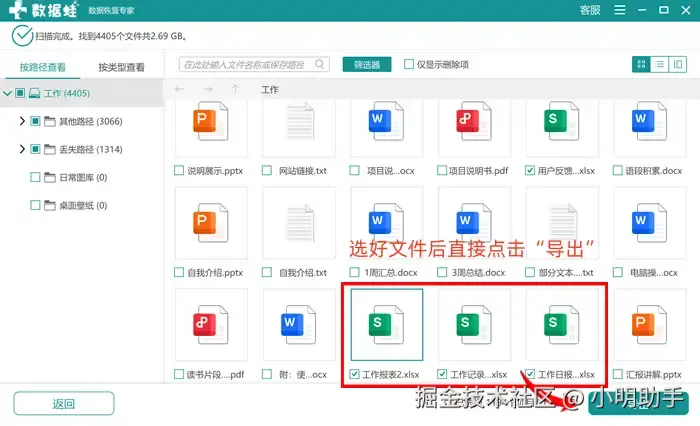Switch to list view
Image resolution: width=700 pixels, height=426 pixels.
click(659, 64)
